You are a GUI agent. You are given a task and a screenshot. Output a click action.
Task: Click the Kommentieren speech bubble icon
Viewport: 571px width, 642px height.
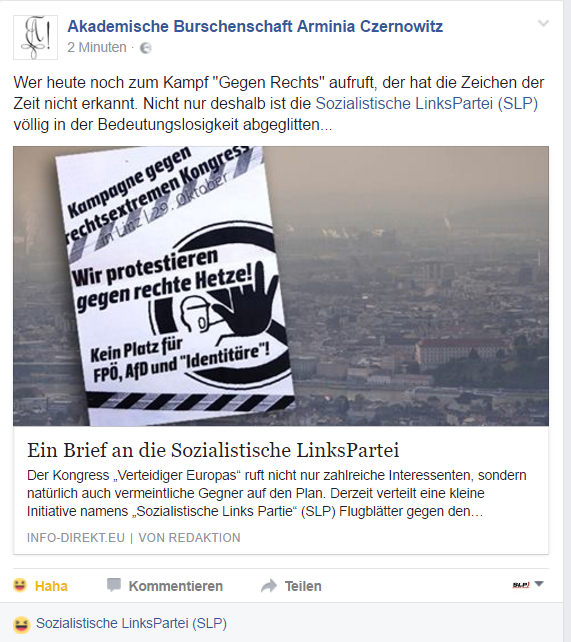coord(114,585)
